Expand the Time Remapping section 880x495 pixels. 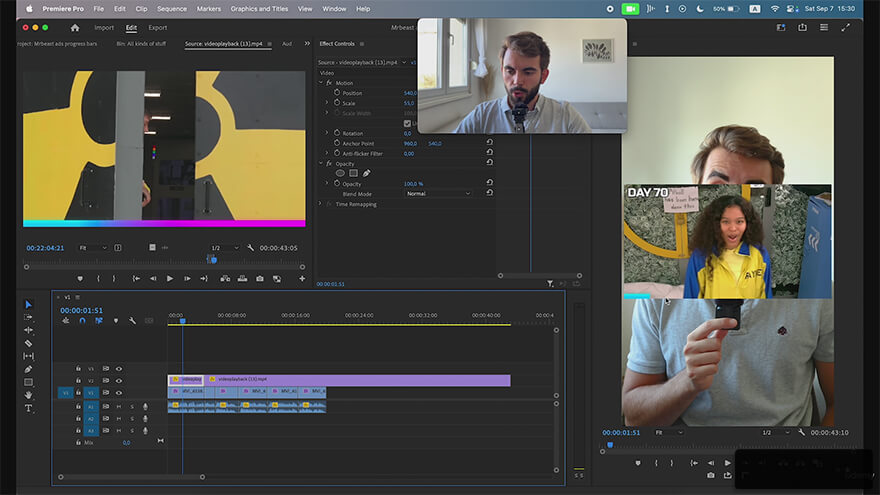coord(321,204)
